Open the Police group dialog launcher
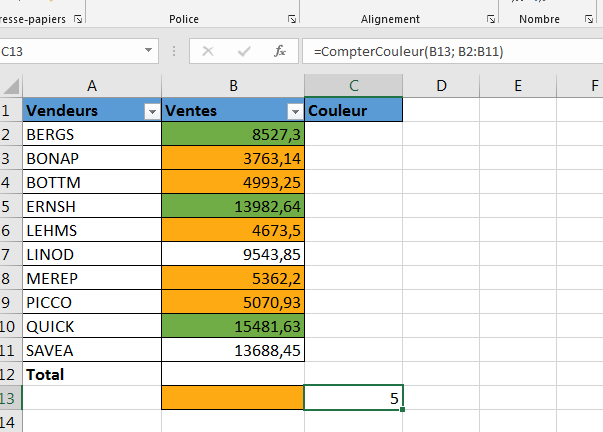603x432 pixels. point(291,19)
